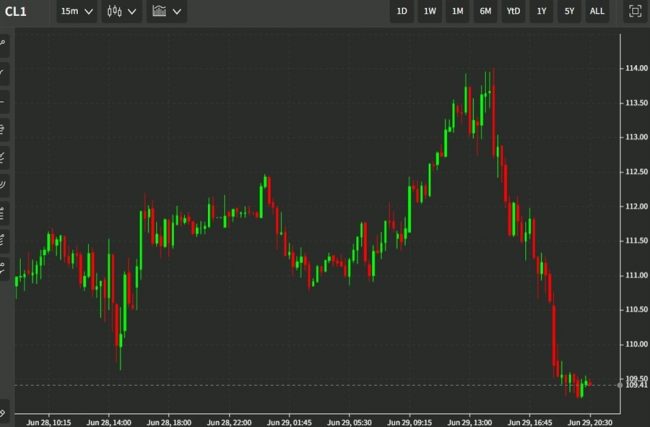Select the 1Y time range
Viewport: 650px width, 427px height.
click(541, 12)
